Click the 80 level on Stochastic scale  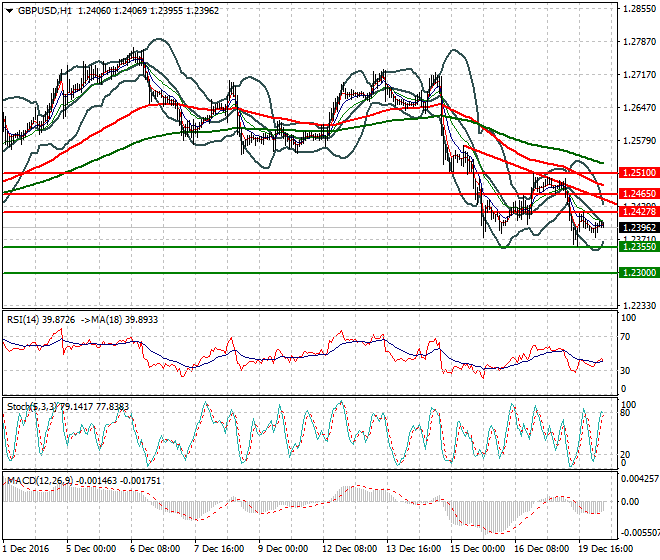[x=628, y=411]
